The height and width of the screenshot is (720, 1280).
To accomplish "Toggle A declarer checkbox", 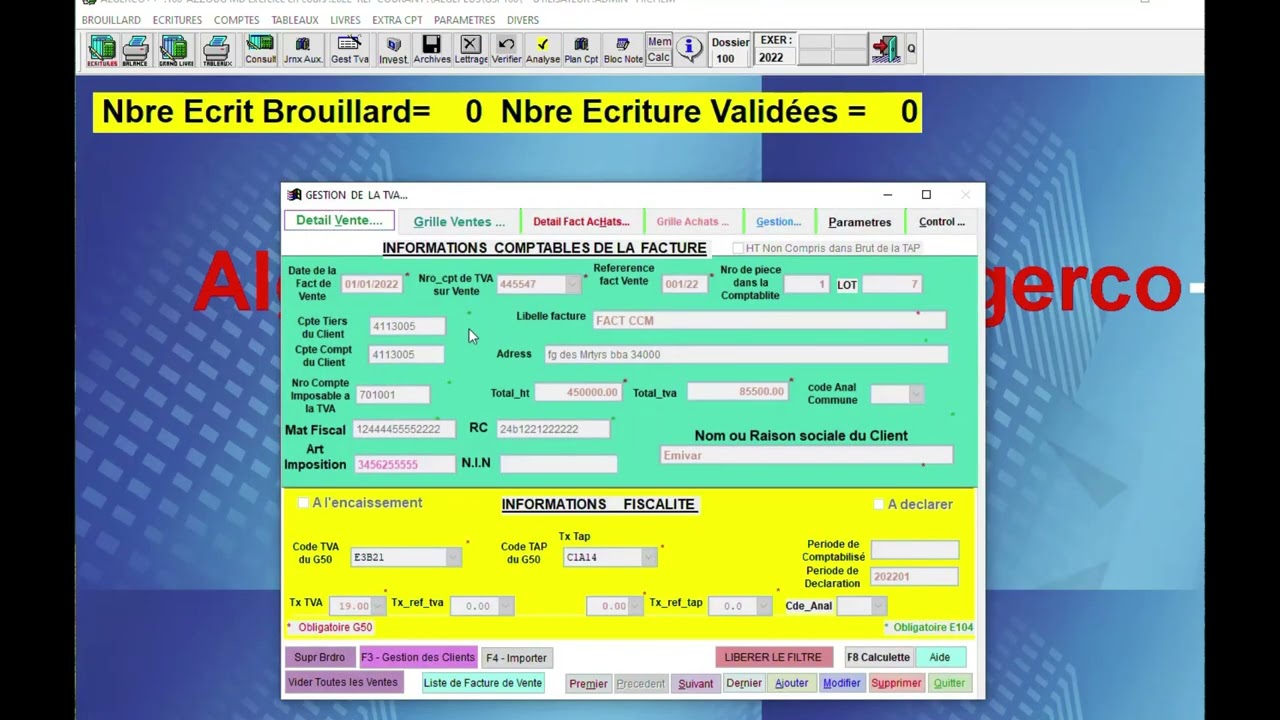I will tap(879, 504).
